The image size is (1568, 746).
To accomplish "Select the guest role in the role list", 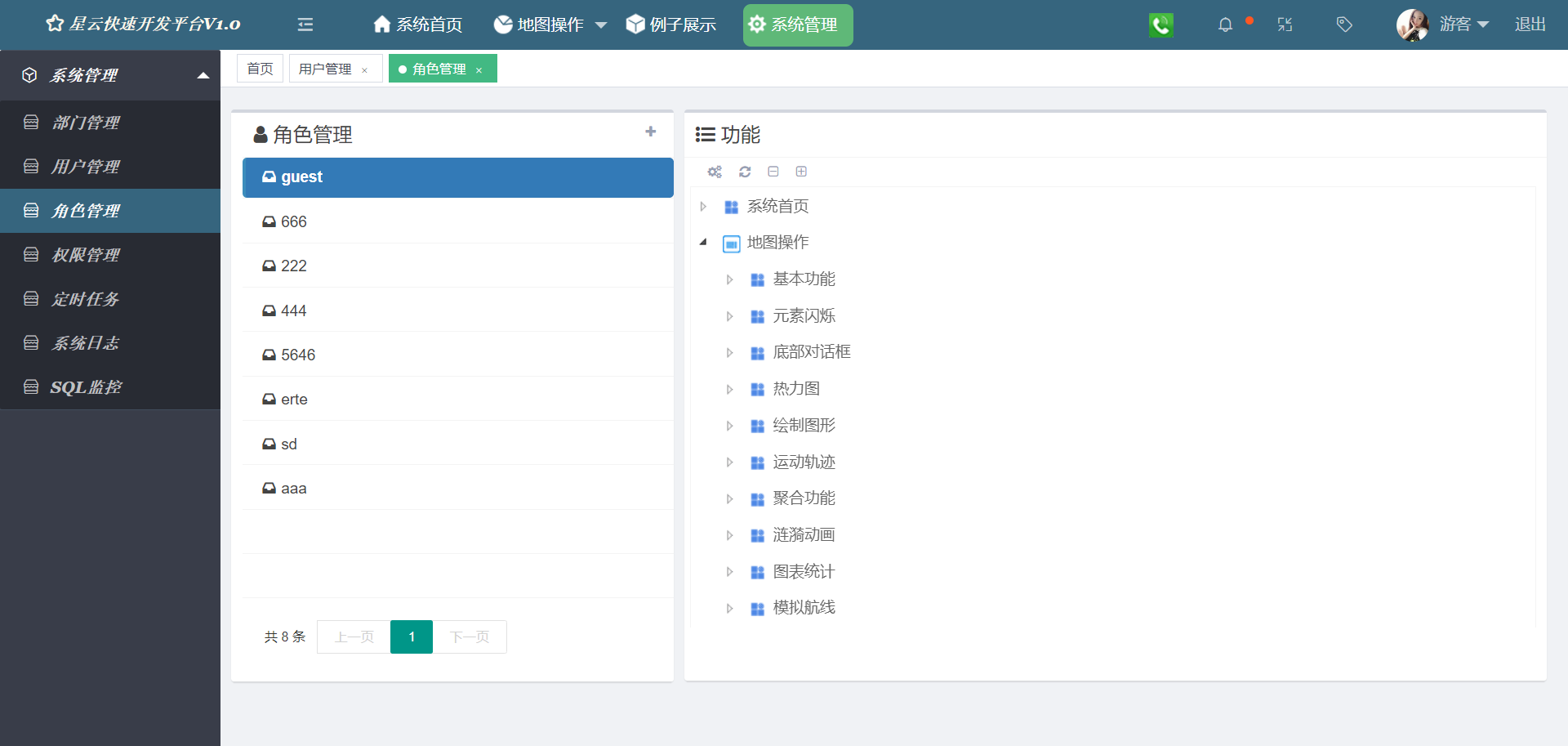I will click(457, 177).
